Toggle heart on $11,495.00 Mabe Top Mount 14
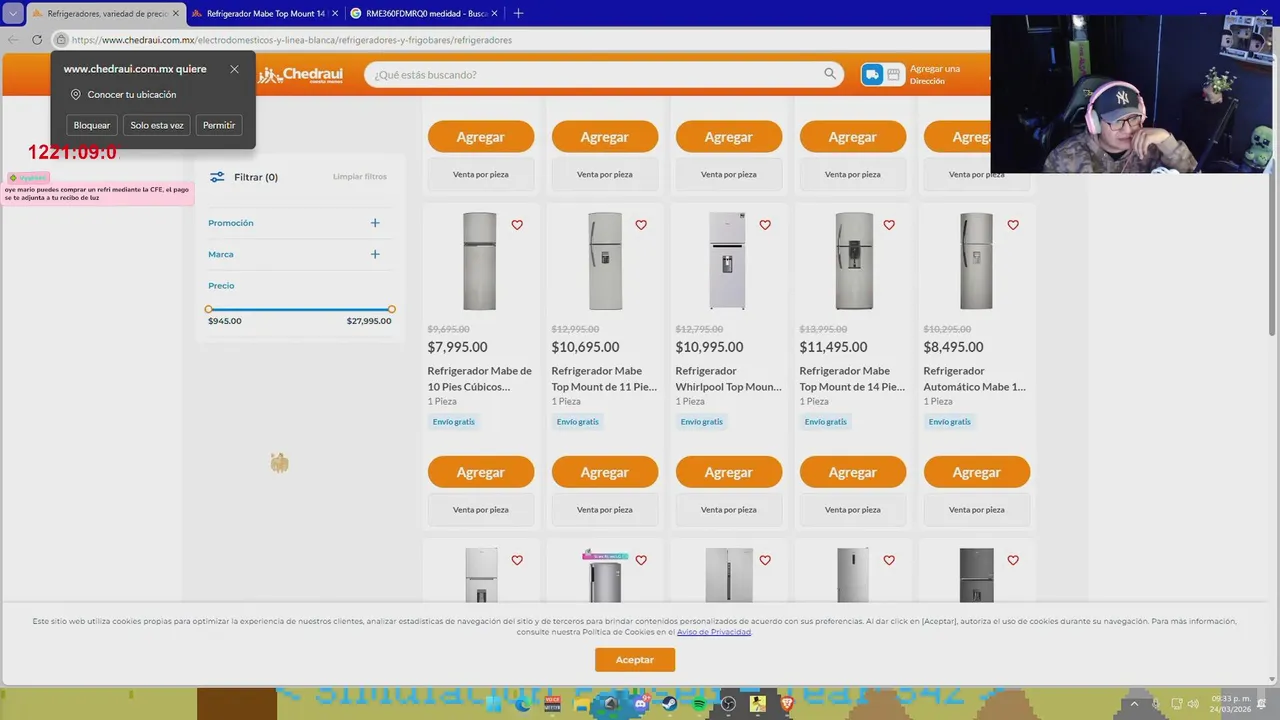The width and height of the screenshot is (1280, 720). coord(889,225)
